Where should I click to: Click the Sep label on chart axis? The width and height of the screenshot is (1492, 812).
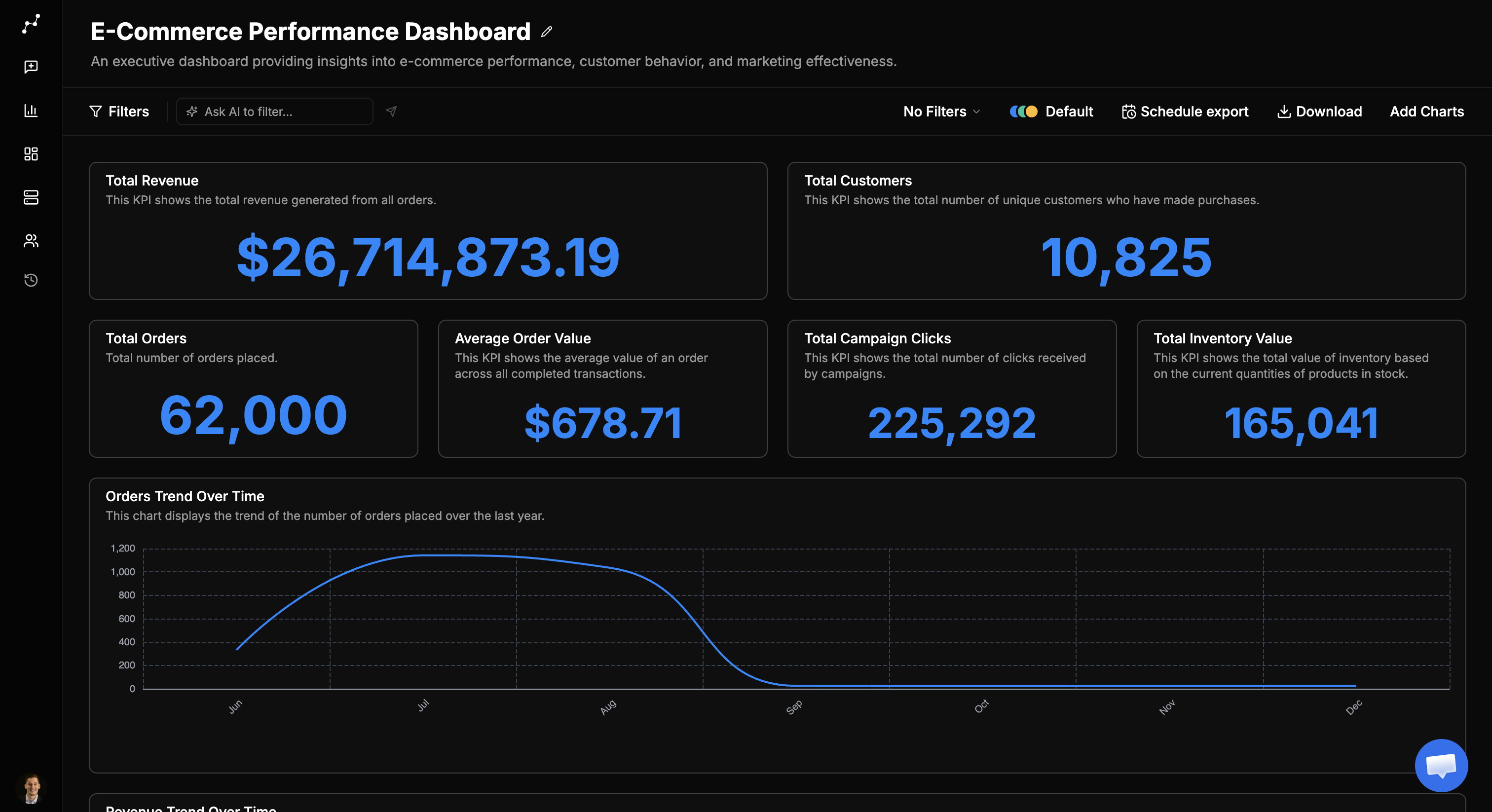tap(794, 707)
